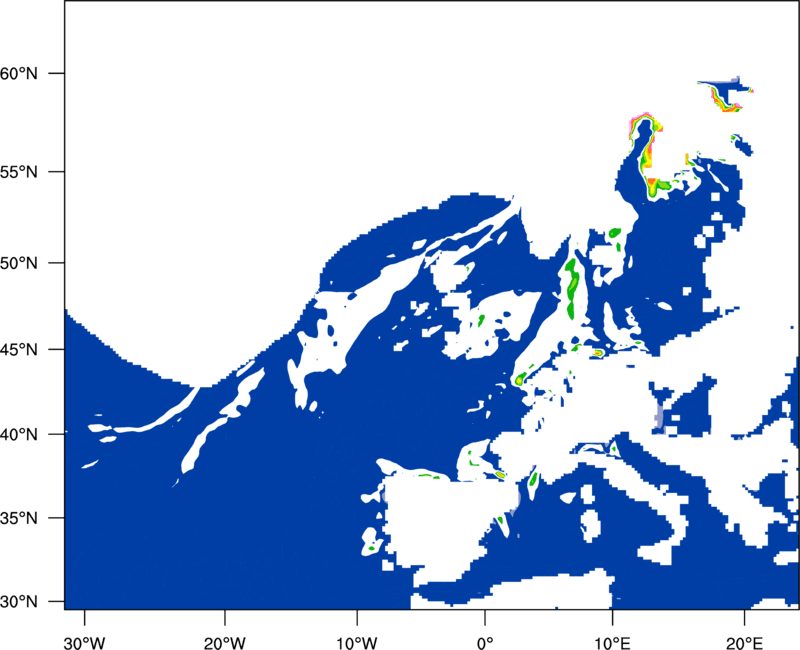
Task: Click the 55°N latitude label
Action: (x=19, y=172)
